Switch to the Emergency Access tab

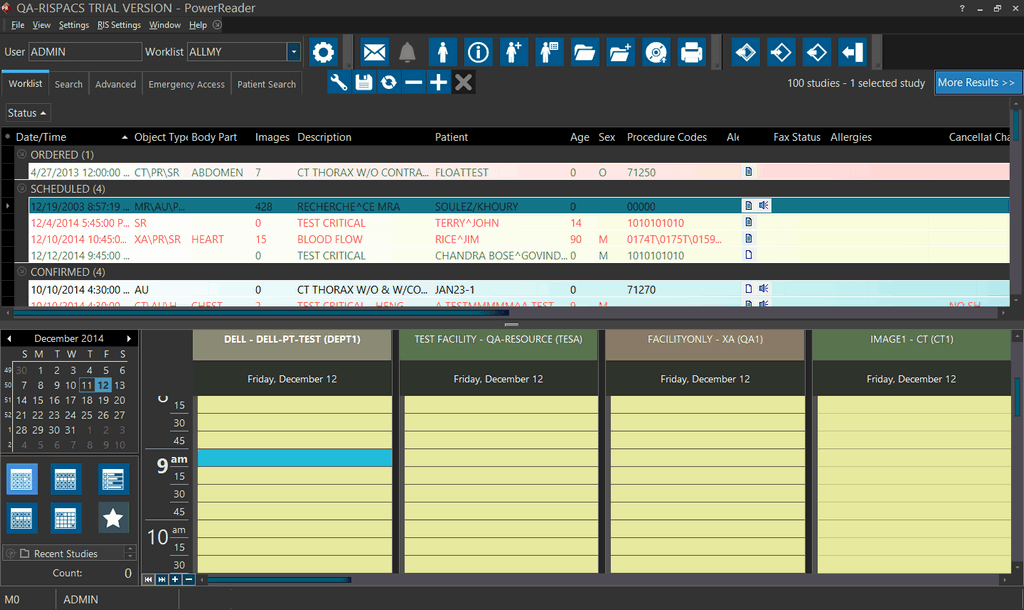pos(186,84)
